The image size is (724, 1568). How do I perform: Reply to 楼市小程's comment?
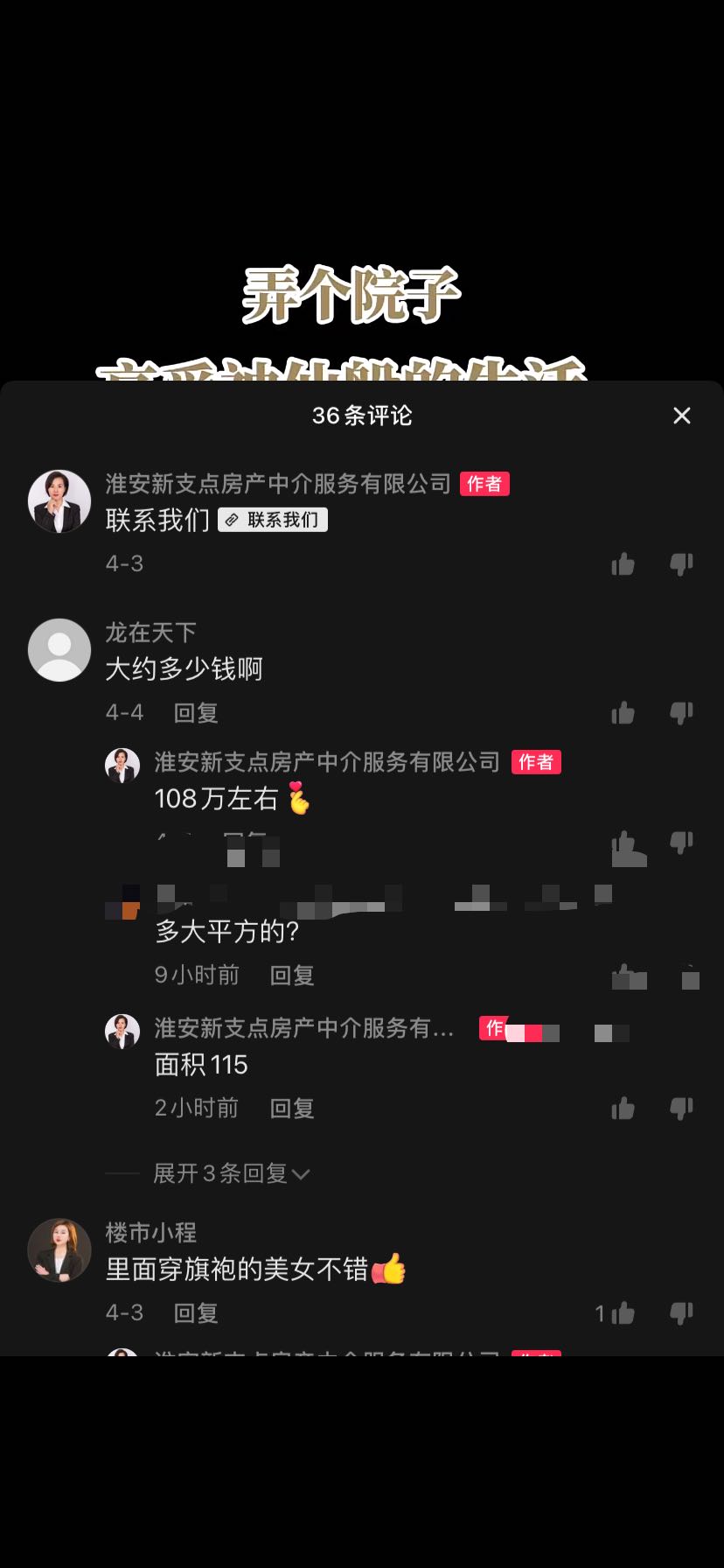click(196, 1313)
